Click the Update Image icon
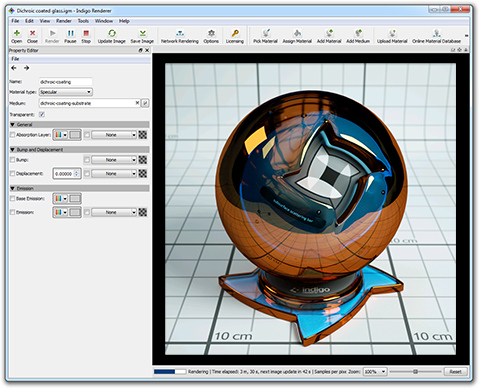480x389 pixels. coord(112,36)
